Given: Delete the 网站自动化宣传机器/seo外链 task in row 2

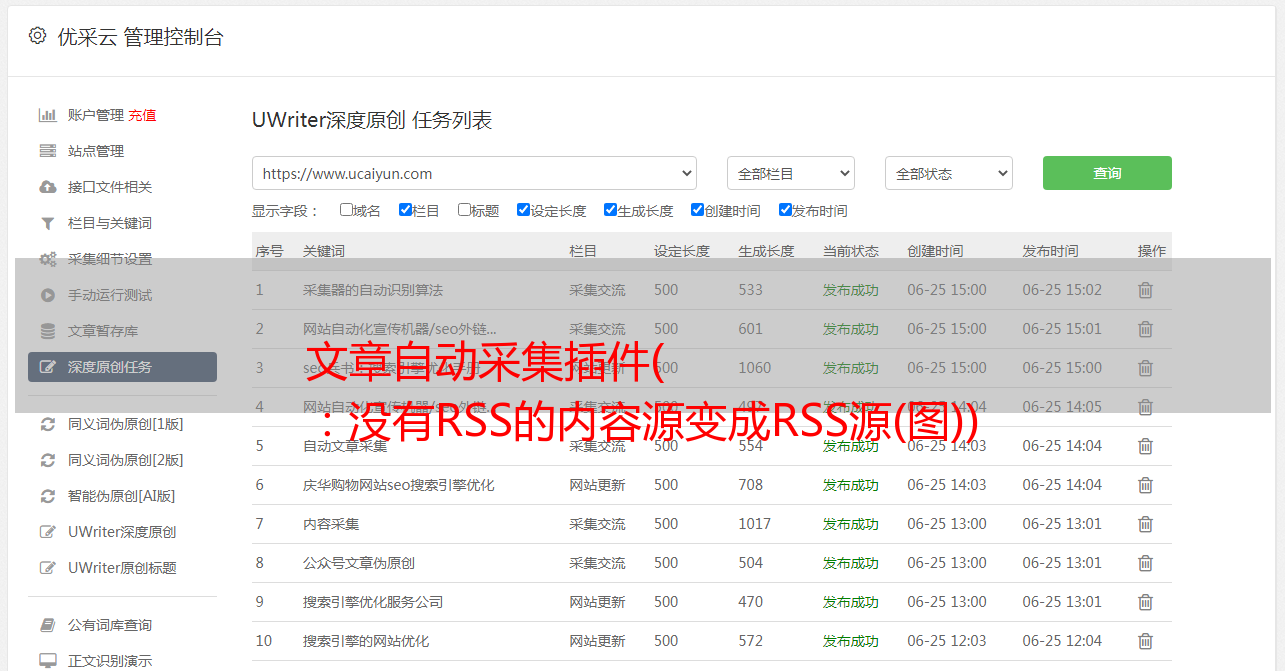Looking at the screenshot, I should tap(1146, 329).
